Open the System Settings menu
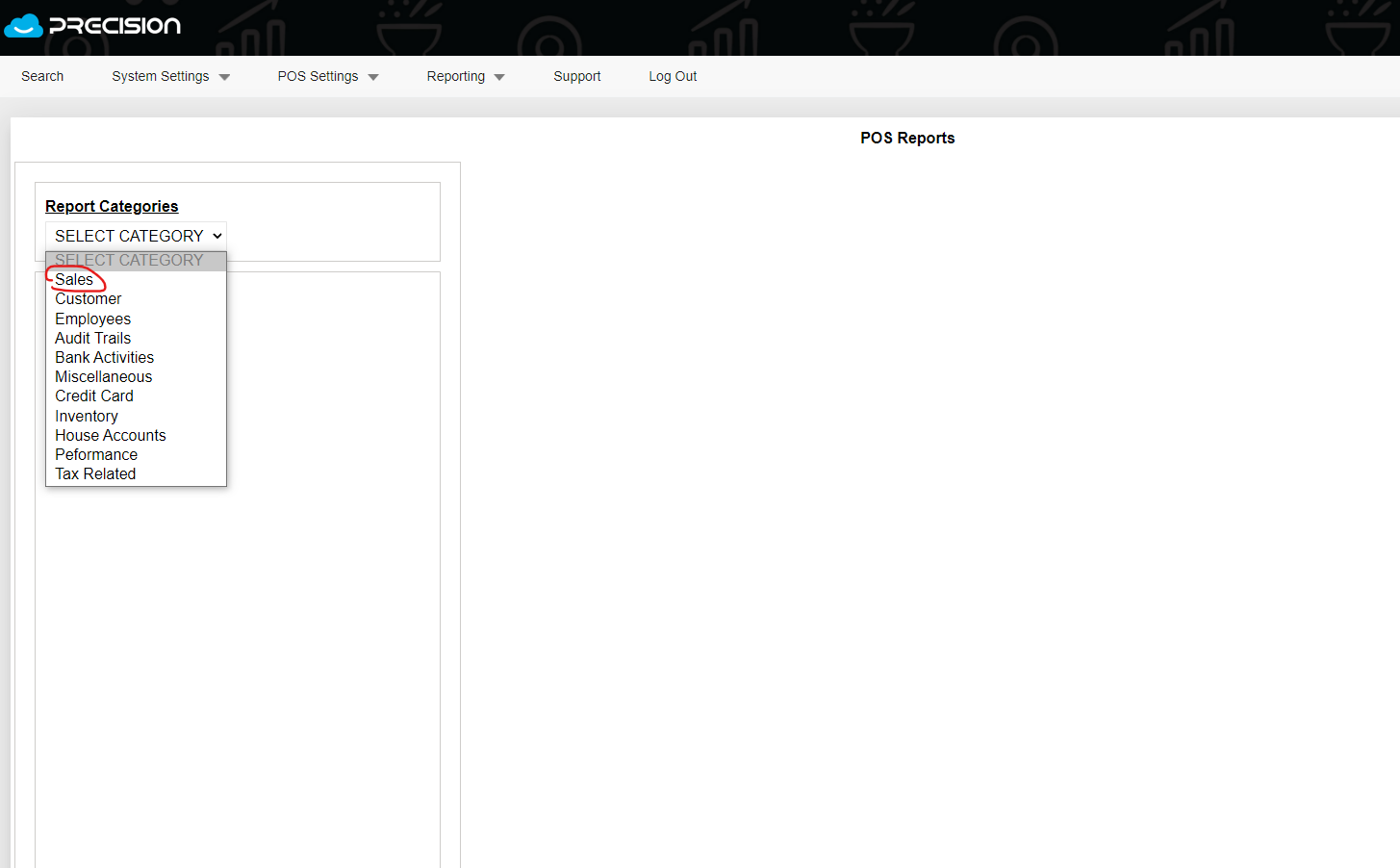This screenshot has height=868, width=1400. [161, 76]
